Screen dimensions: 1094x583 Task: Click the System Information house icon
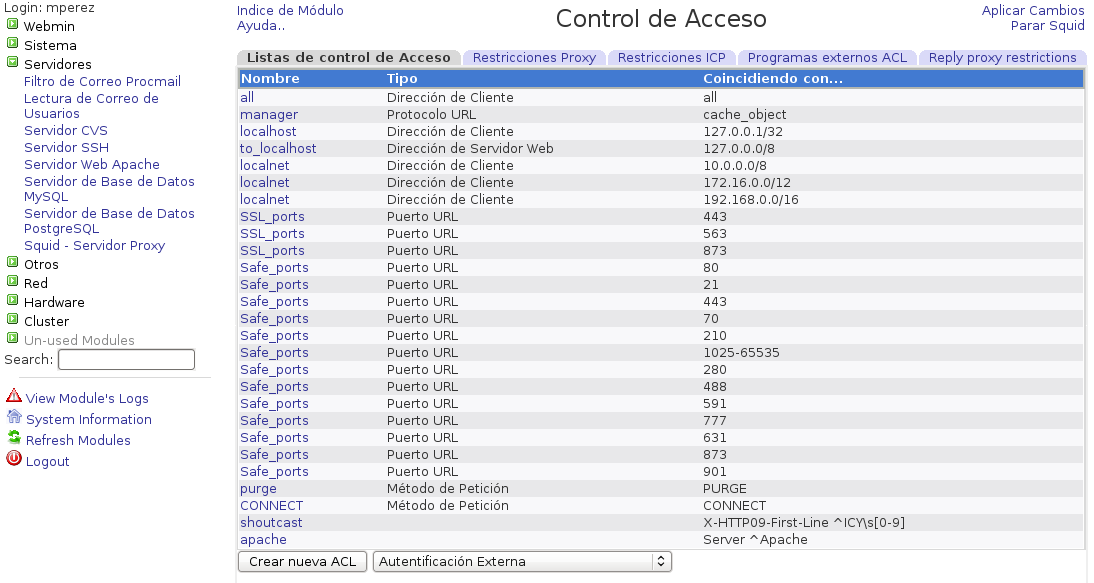click(14, 418)
